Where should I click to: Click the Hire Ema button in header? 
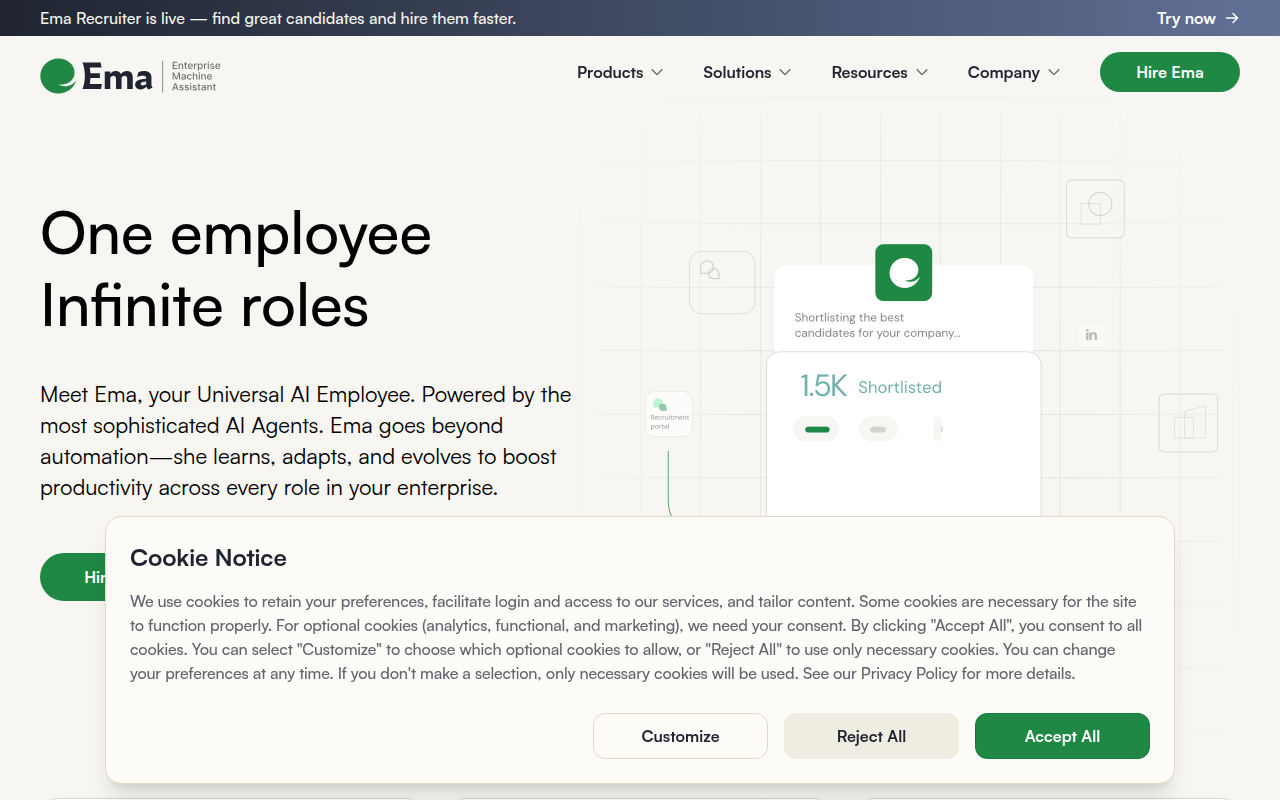point(1170,72)
